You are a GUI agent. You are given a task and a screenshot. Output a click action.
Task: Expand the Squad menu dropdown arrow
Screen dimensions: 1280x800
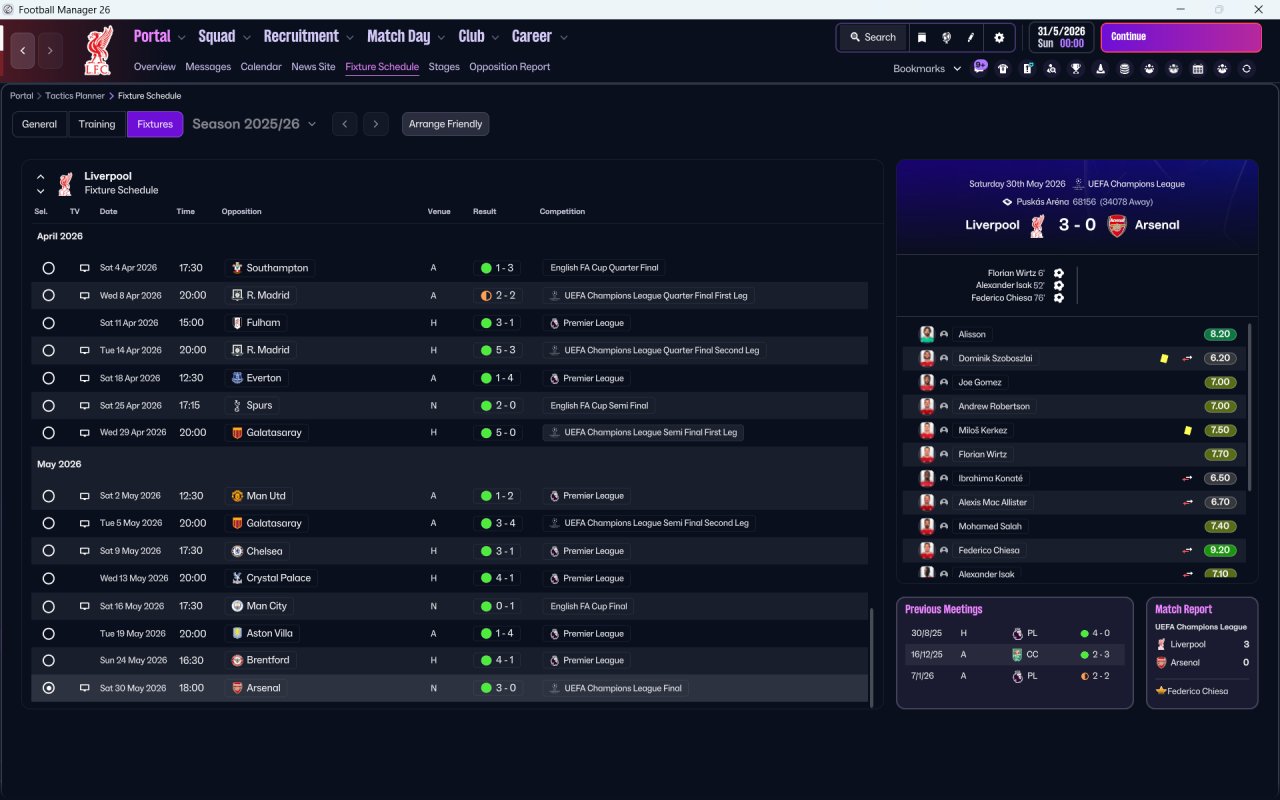tap(246, 38)
